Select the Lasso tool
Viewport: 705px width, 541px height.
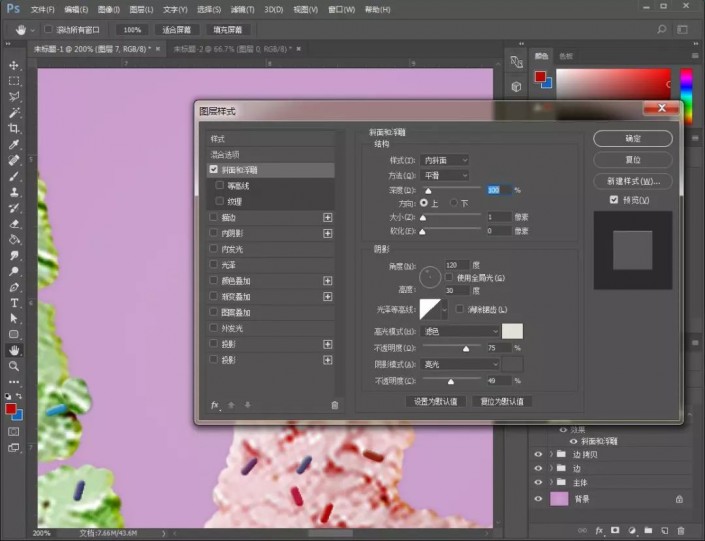(x=14, y=97)
